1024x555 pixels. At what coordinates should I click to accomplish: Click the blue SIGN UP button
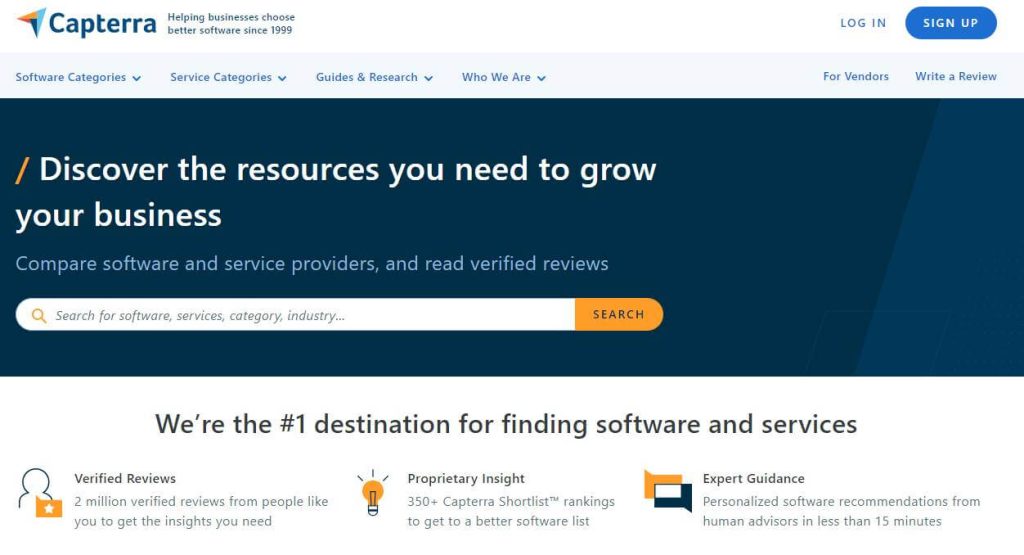pos(951,23)
